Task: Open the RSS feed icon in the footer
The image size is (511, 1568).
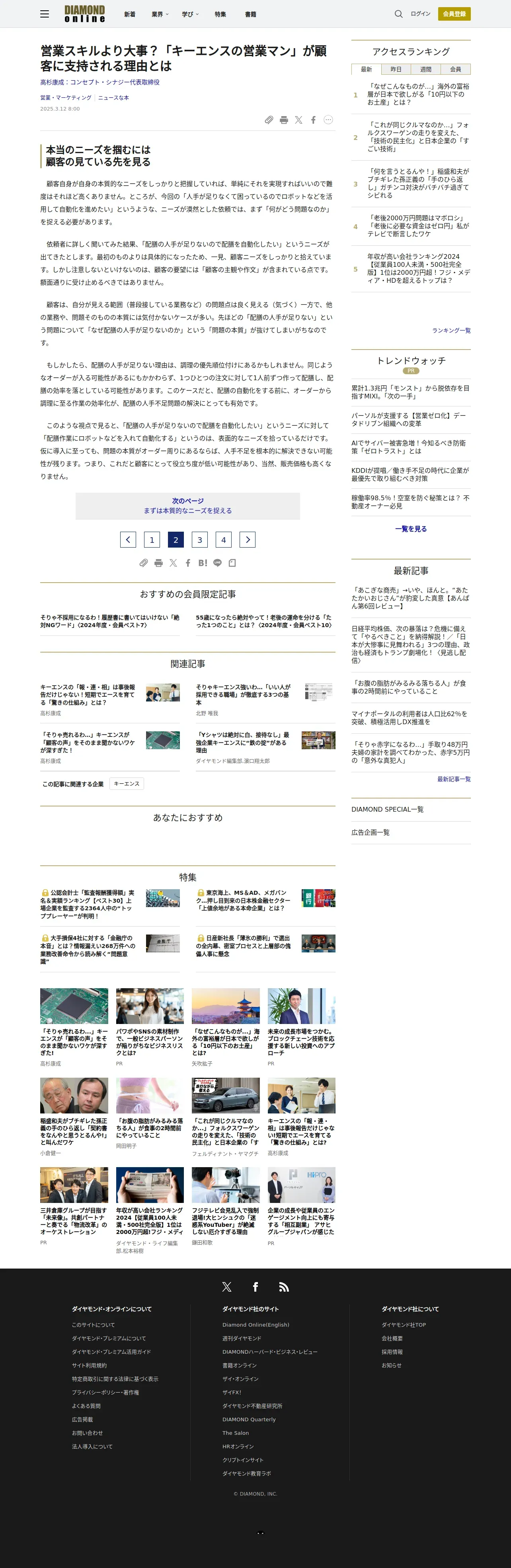Action: tap(284, 1286)
